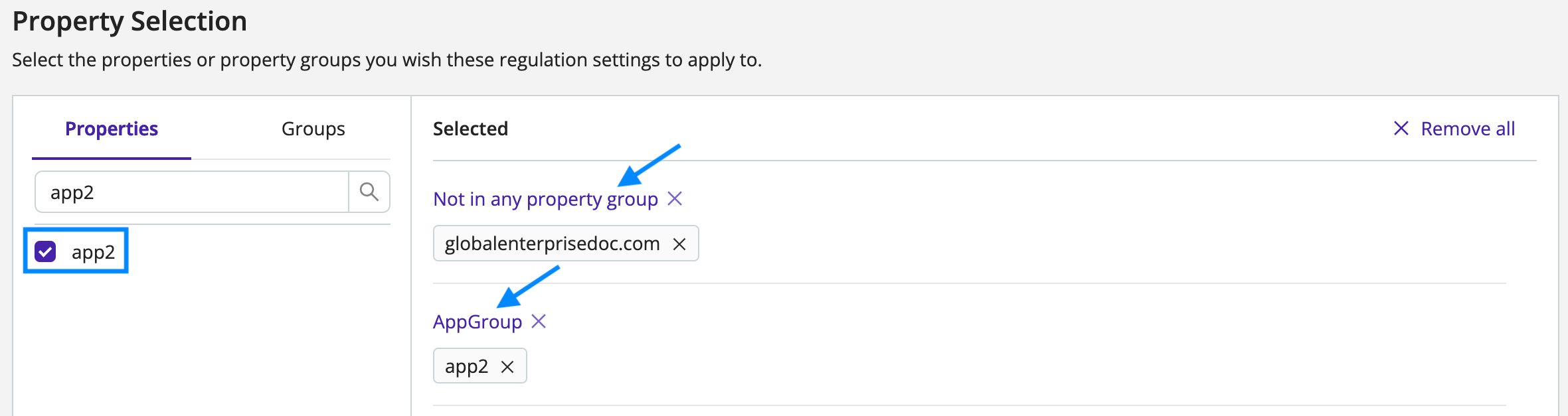Click X beside Not in any property group
The width and height of the screenshot is (1568, 416).
(x=675, y=198)
